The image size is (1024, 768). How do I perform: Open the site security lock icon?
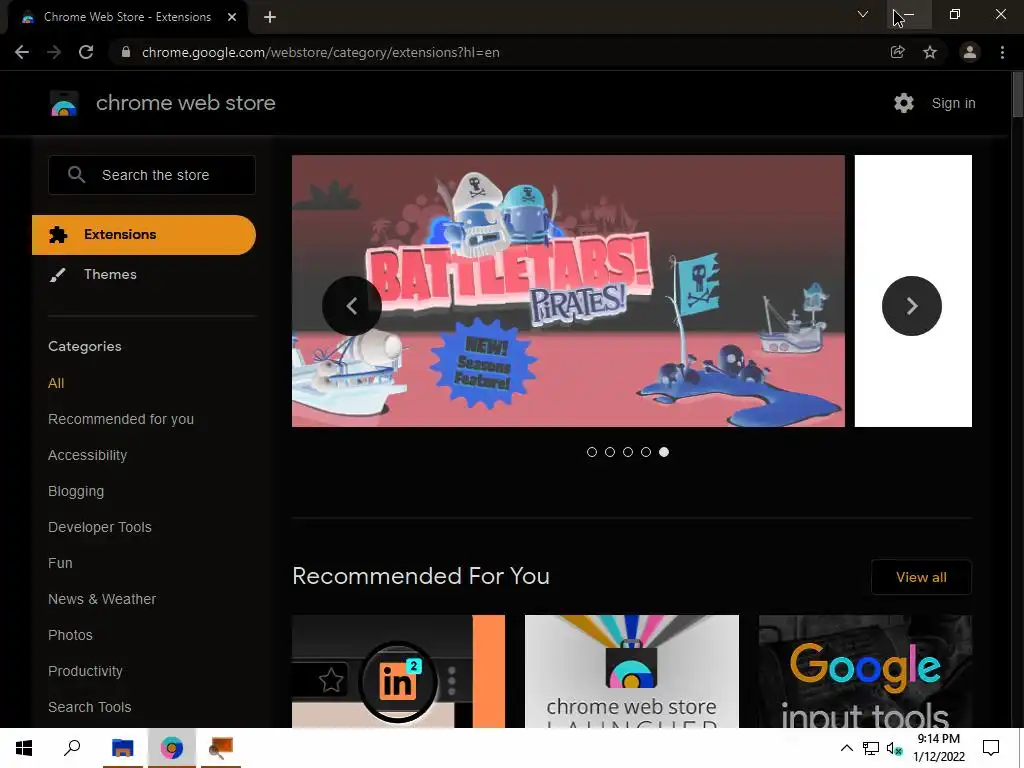[x=126, y=52]
